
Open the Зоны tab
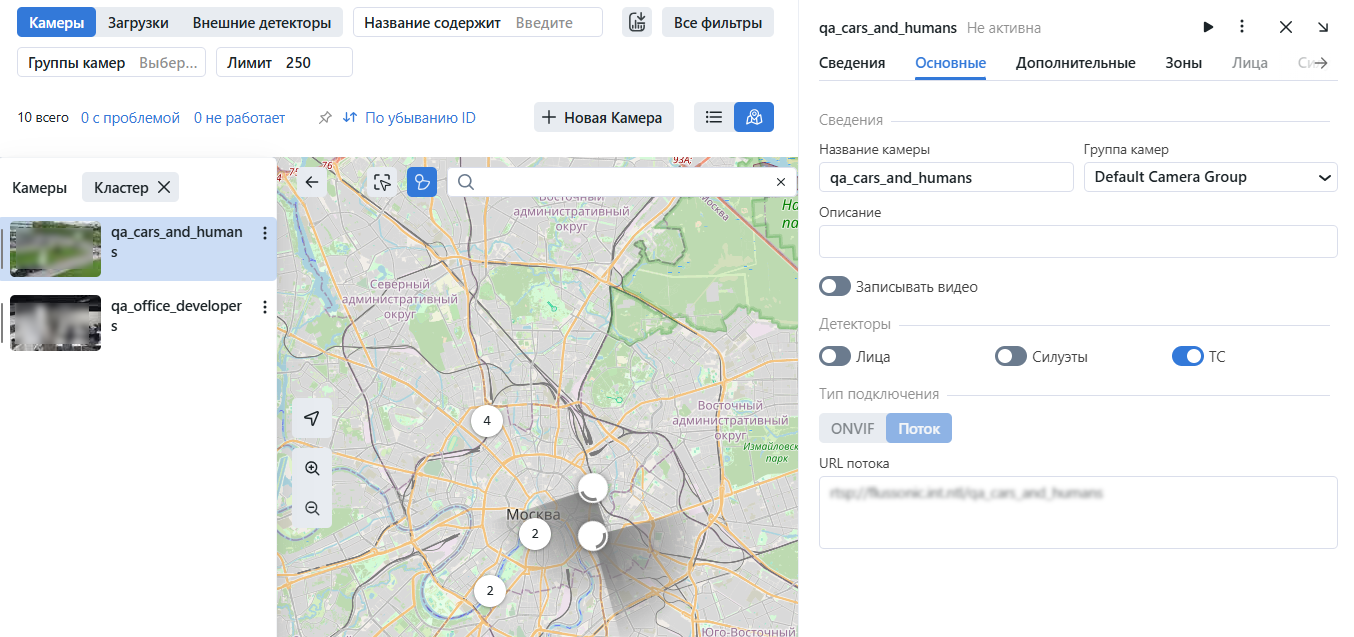1183,63
